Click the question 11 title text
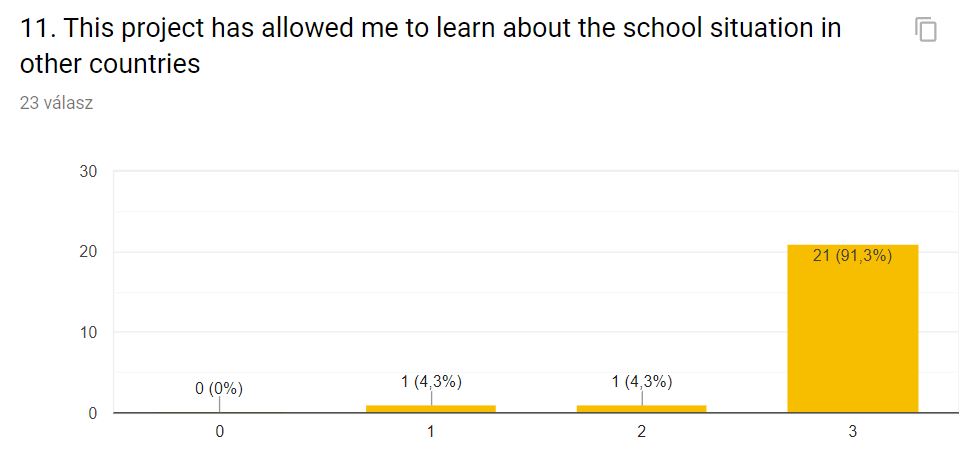This screenshot has height=461, width=978. (x=431, y=46)
